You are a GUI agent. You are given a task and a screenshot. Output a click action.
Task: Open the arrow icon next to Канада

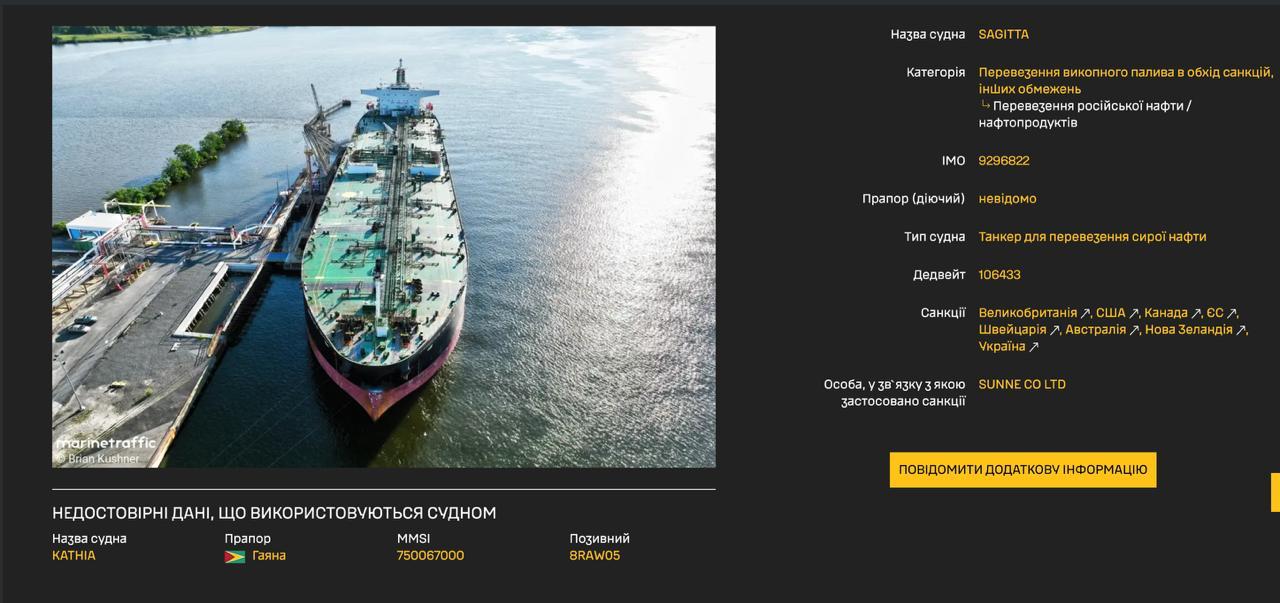(x=1196, y=314)
